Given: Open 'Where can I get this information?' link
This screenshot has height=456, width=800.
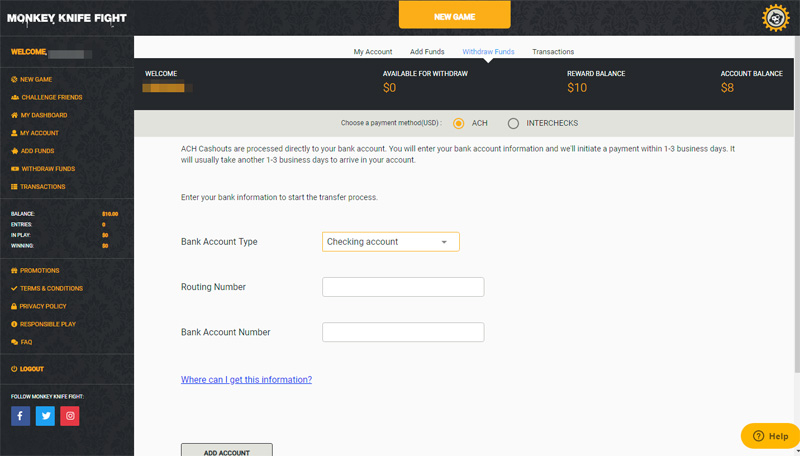Looking at the screenshot, I should (x=246, y=379).
